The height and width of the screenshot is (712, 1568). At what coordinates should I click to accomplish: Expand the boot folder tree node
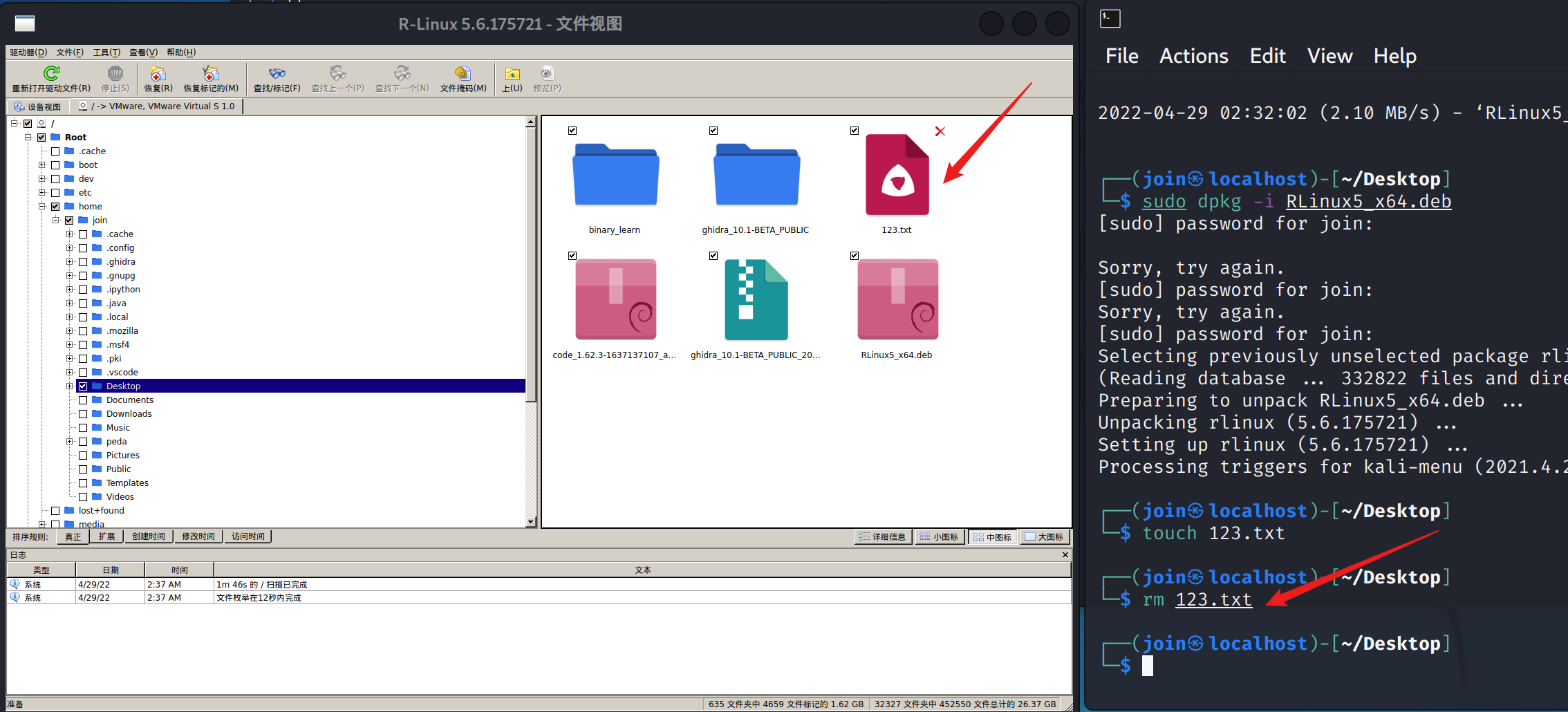pos(41,165)
